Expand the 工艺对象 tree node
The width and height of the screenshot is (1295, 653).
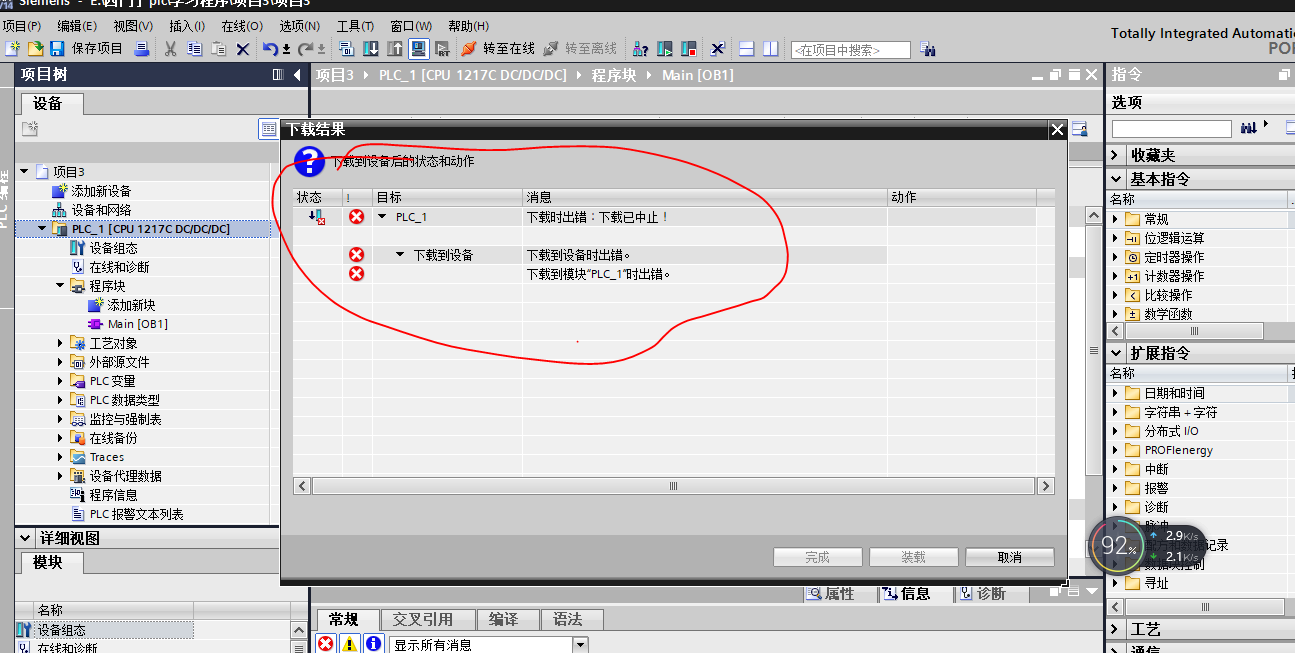coord(61,343)
